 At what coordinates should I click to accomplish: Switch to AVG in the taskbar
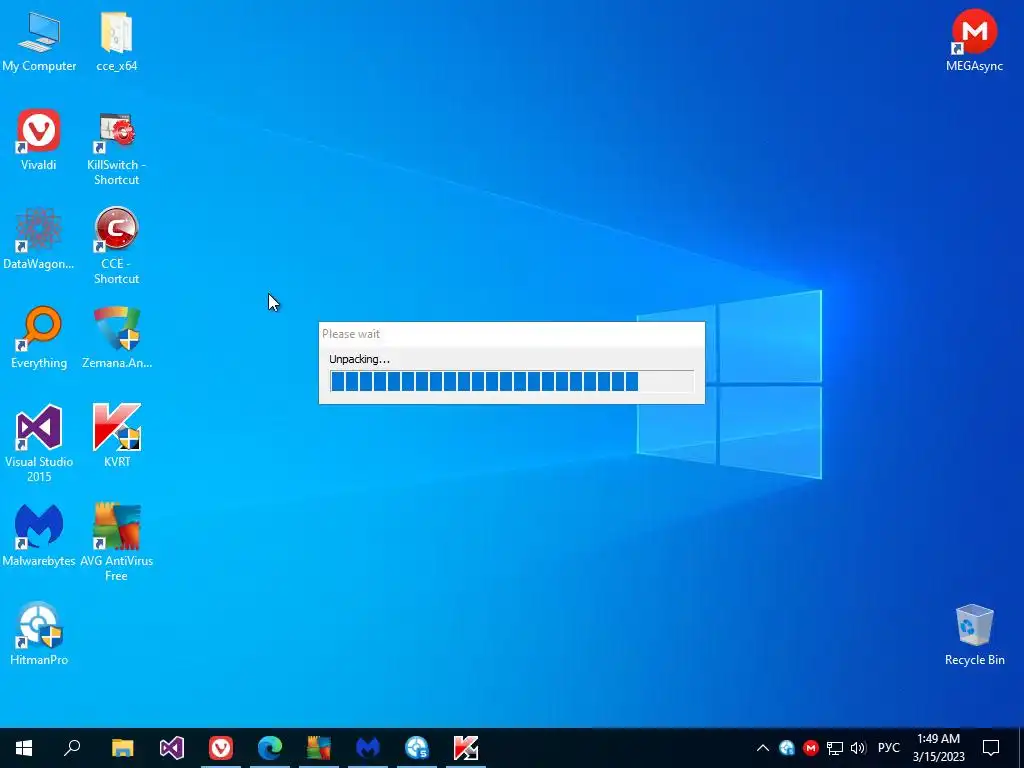pos(319,748)
